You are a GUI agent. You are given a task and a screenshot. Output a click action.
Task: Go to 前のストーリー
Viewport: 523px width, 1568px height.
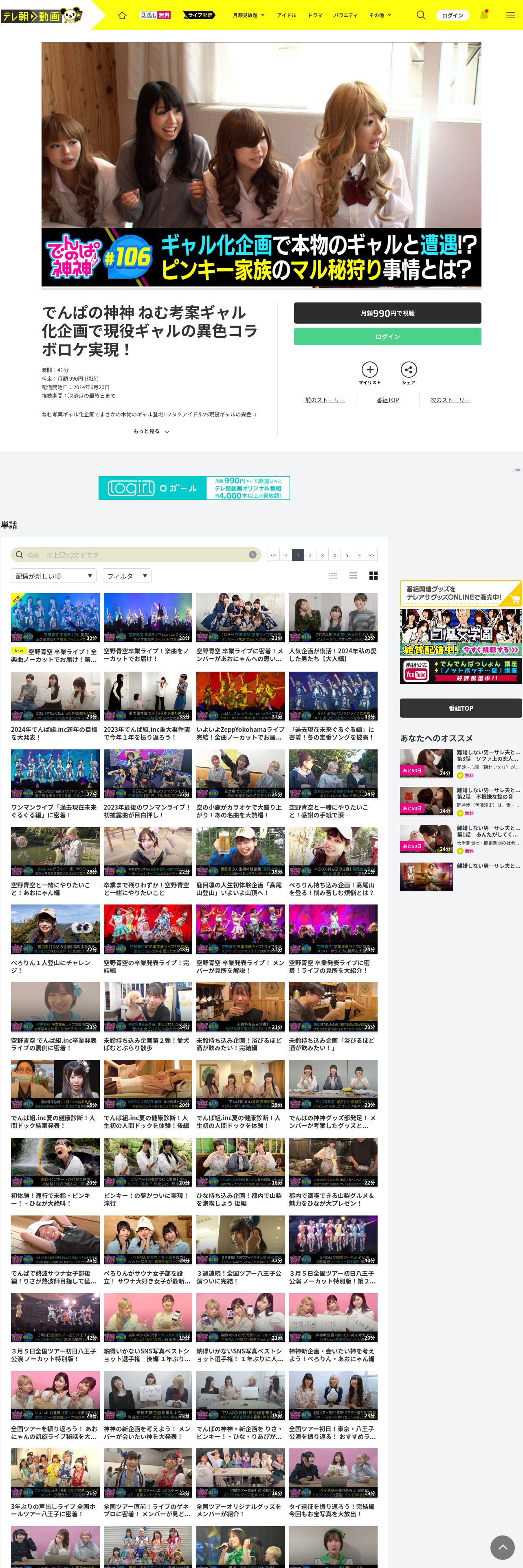pyautogui.click(x=325, y=400)
